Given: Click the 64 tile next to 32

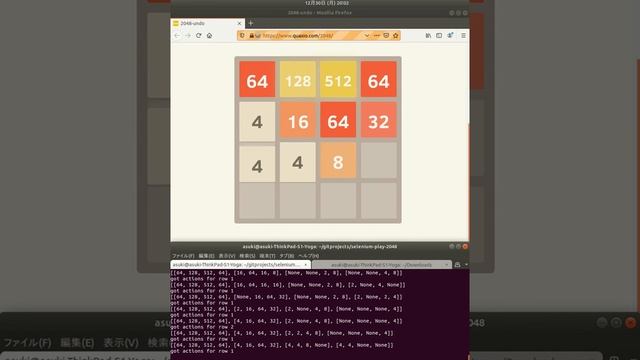Looking at the screenshot, I should (338, 120).
